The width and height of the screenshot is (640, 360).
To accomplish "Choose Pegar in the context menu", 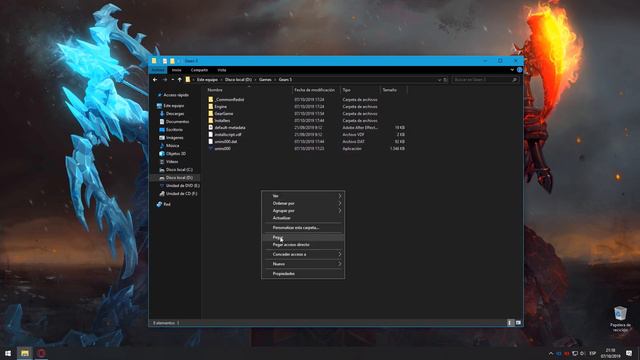I will click(x=303, y=237).
